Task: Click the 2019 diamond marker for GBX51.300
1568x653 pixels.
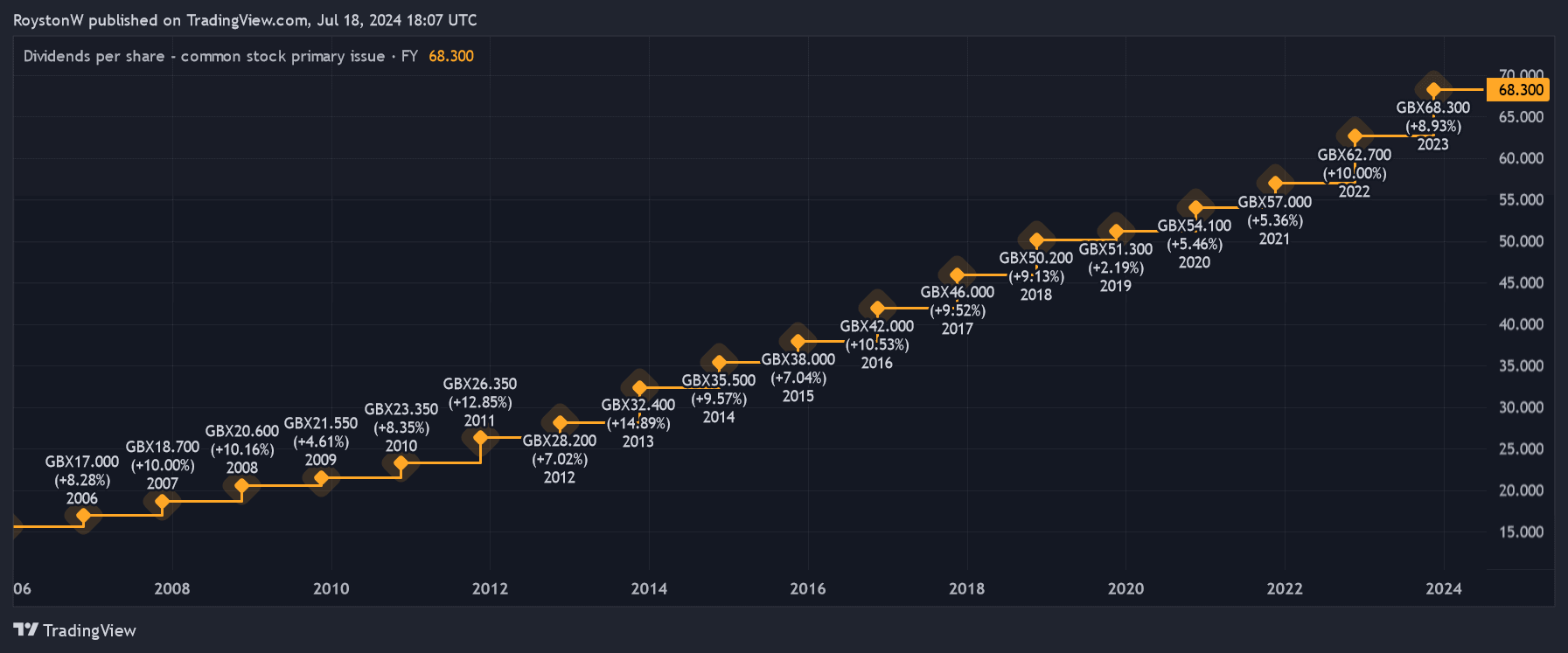Action: click(x=1116, y=232)
